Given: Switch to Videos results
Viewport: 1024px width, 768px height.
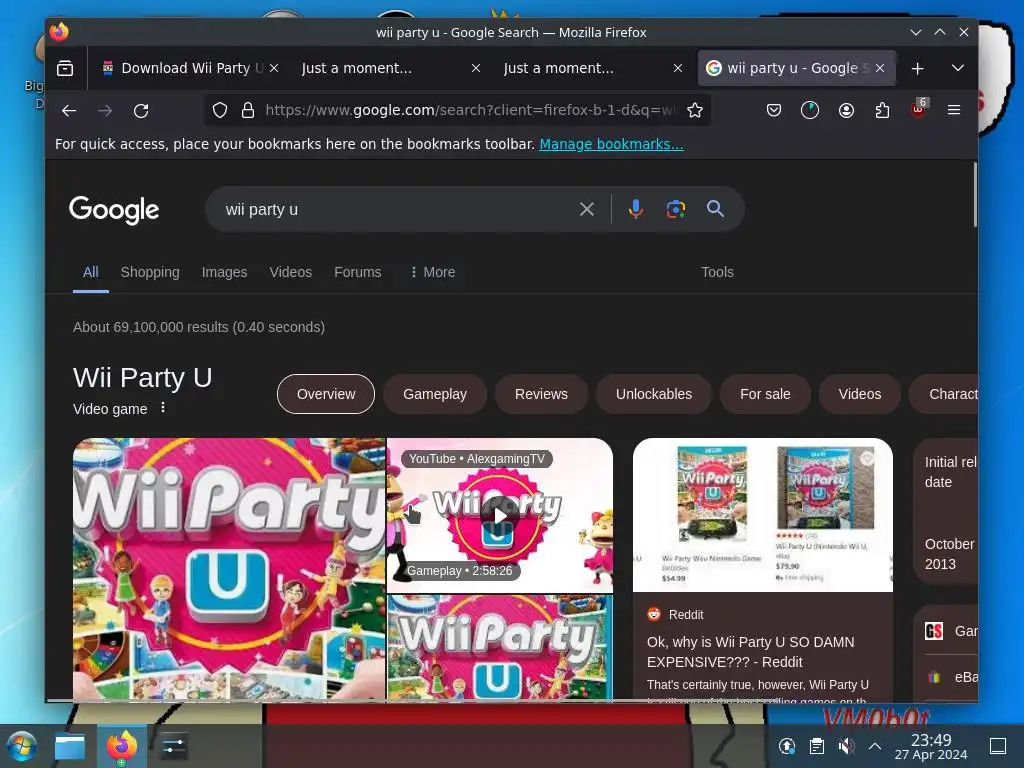Looking at the screenshot, I should [x=291, y=272].
